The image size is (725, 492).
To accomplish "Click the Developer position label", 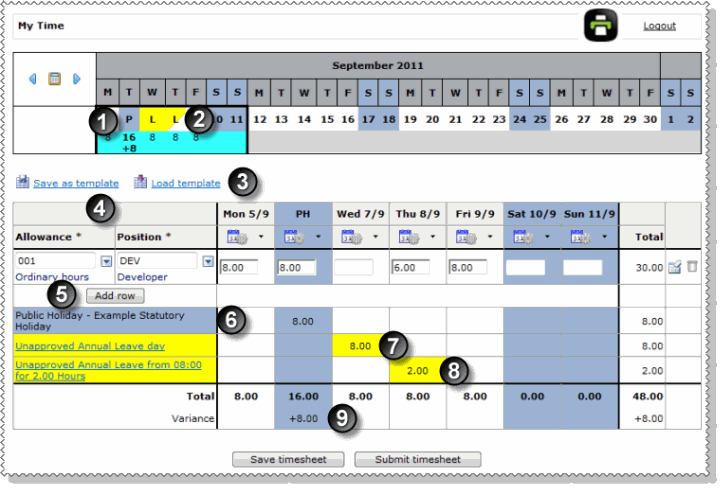I will 142,277.
